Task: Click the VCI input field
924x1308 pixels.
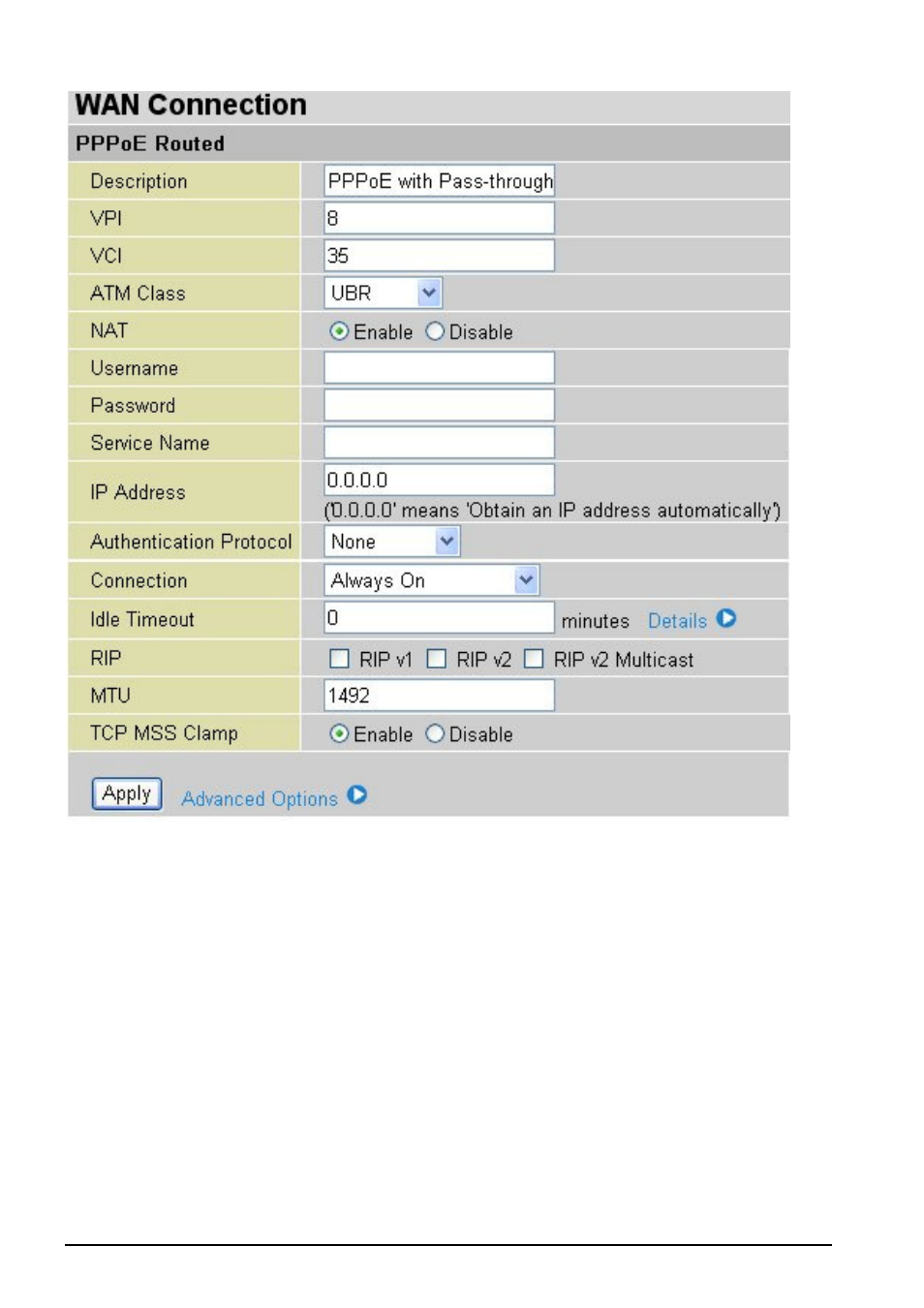Action: click(x=440, y=256)
